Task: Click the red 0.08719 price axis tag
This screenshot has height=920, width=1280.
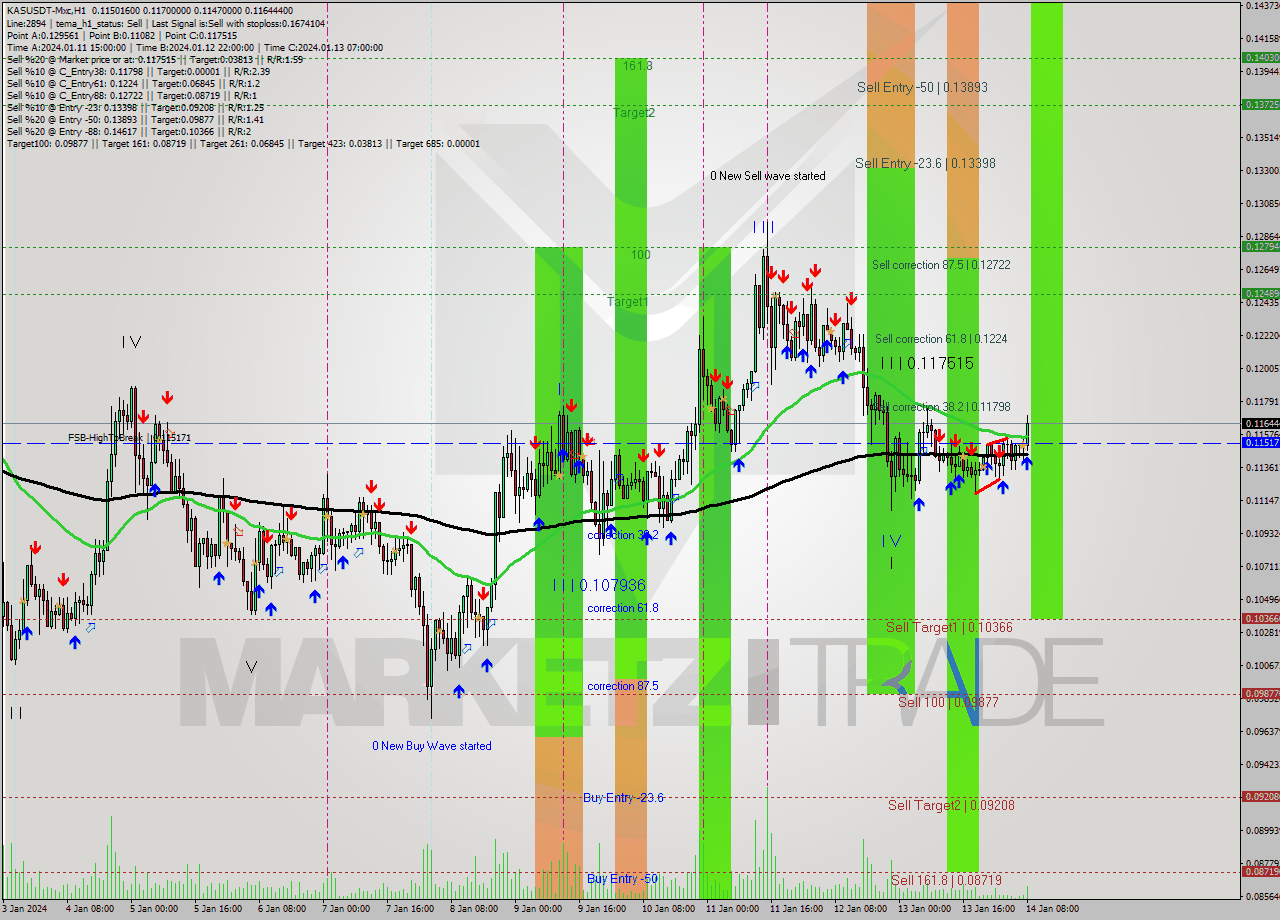Action: point(1260,872)
